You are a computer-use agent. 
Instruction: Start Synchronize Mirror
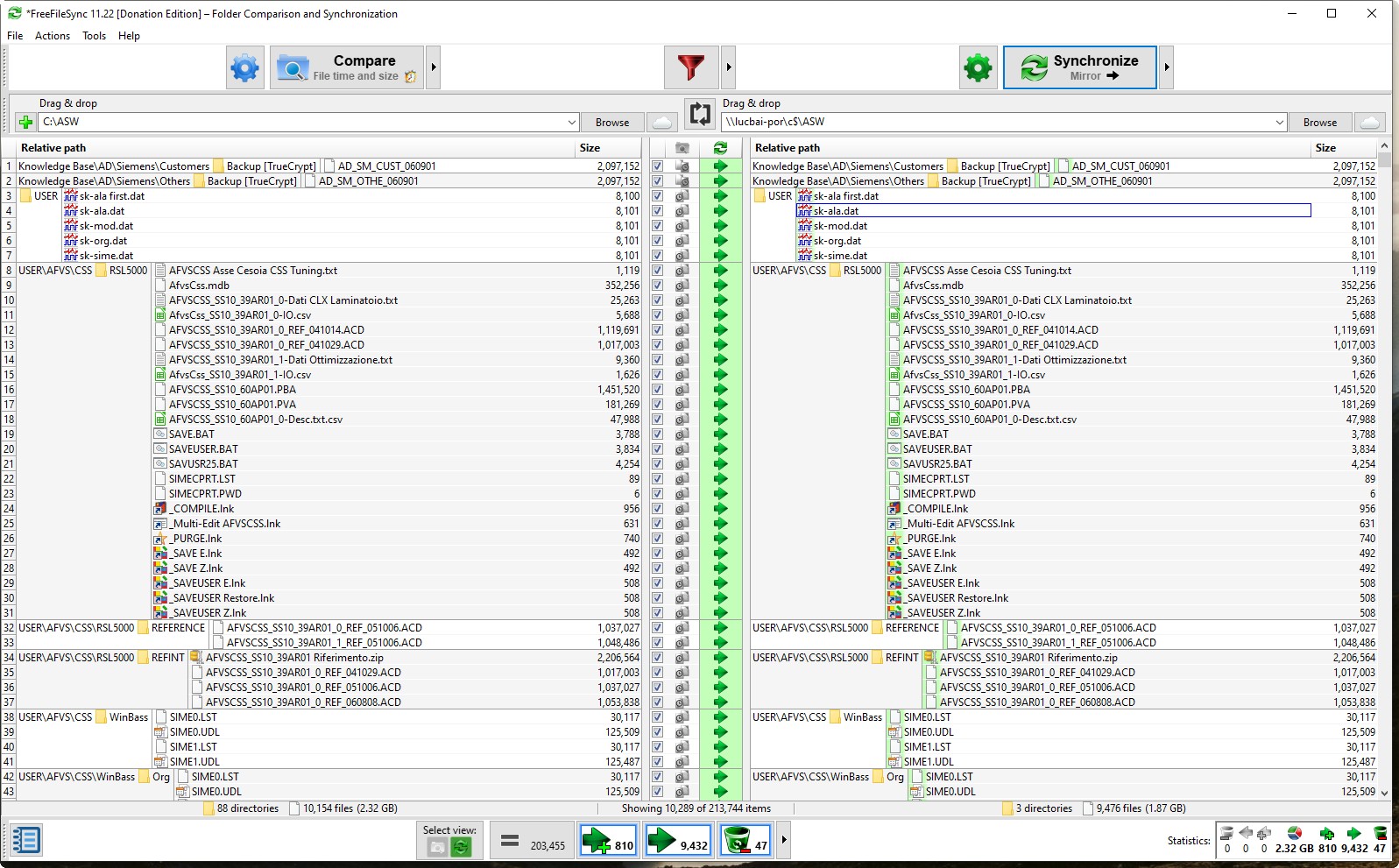click(x=1079, y=67)
